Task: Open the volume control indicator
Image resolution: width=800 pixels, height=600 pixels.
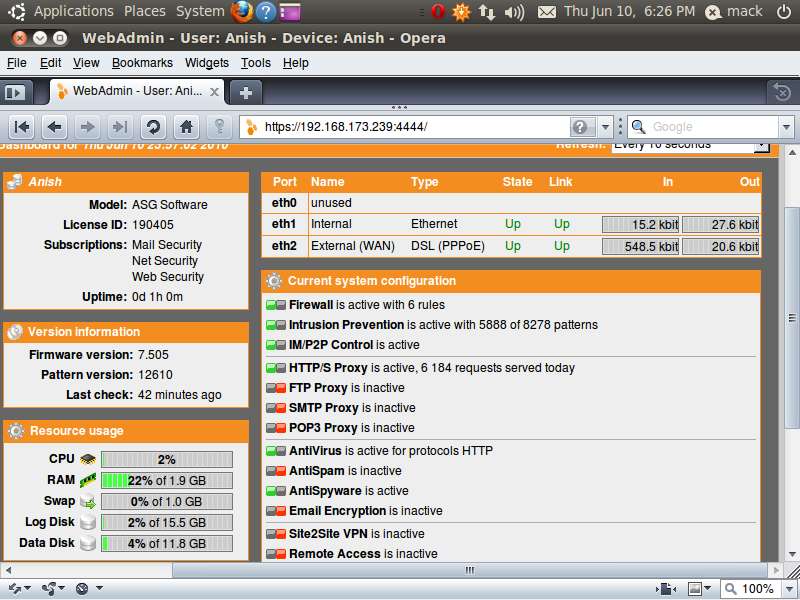Action: coord(514,11)
